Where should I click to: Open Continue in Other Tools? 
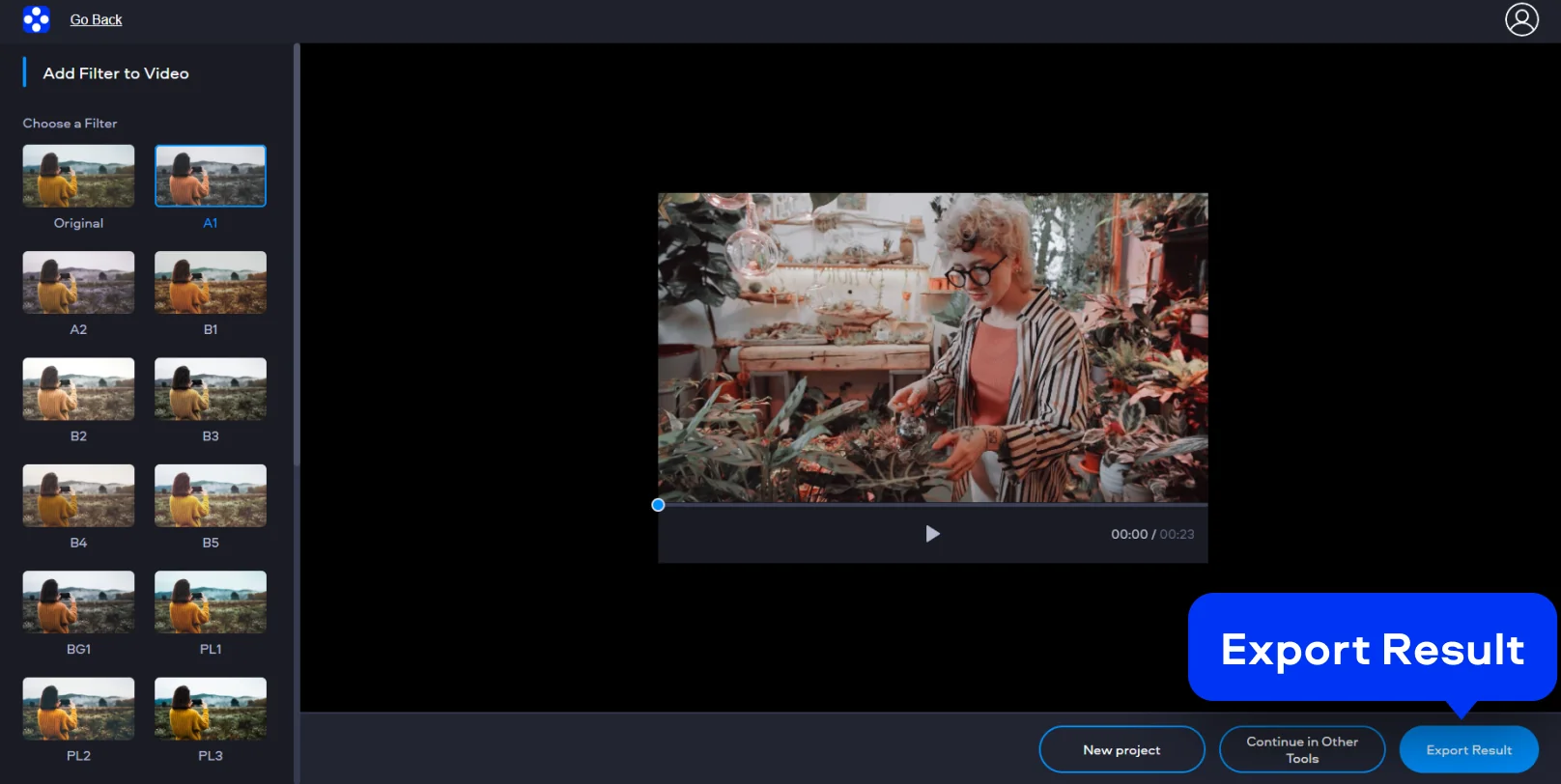[1301, 749]
